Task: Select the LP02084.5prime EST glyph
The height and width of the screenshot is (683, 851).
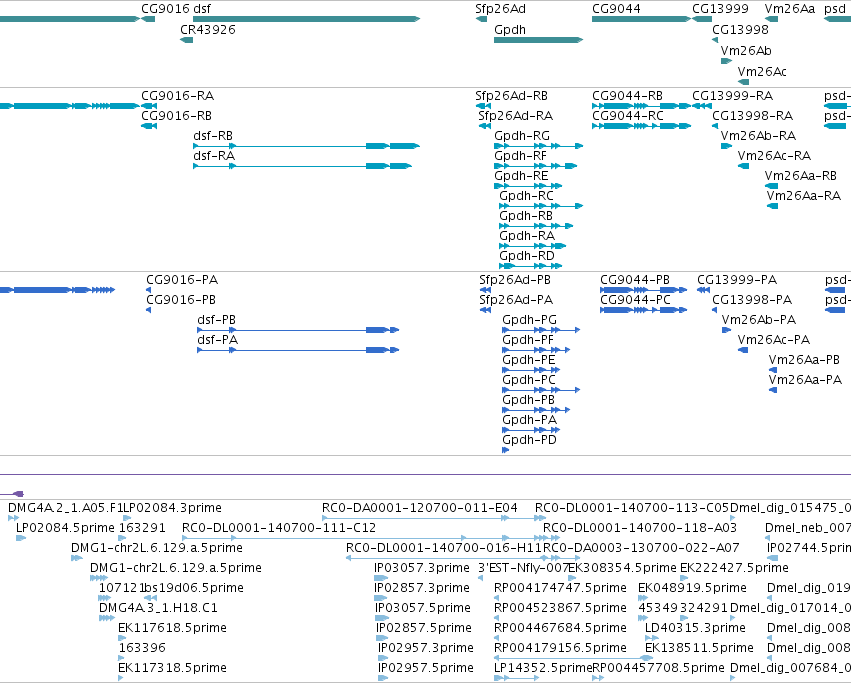Action: 21,539
